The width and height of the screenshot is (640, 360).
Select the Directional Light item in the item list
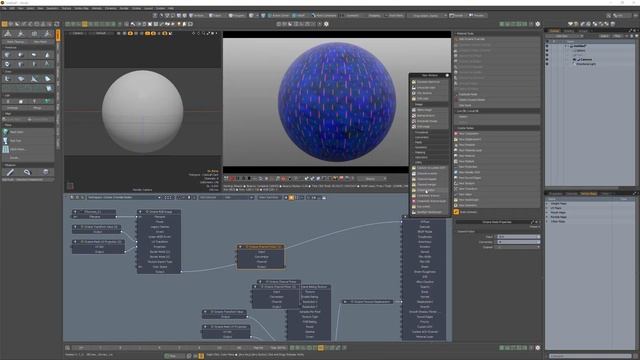586,64
